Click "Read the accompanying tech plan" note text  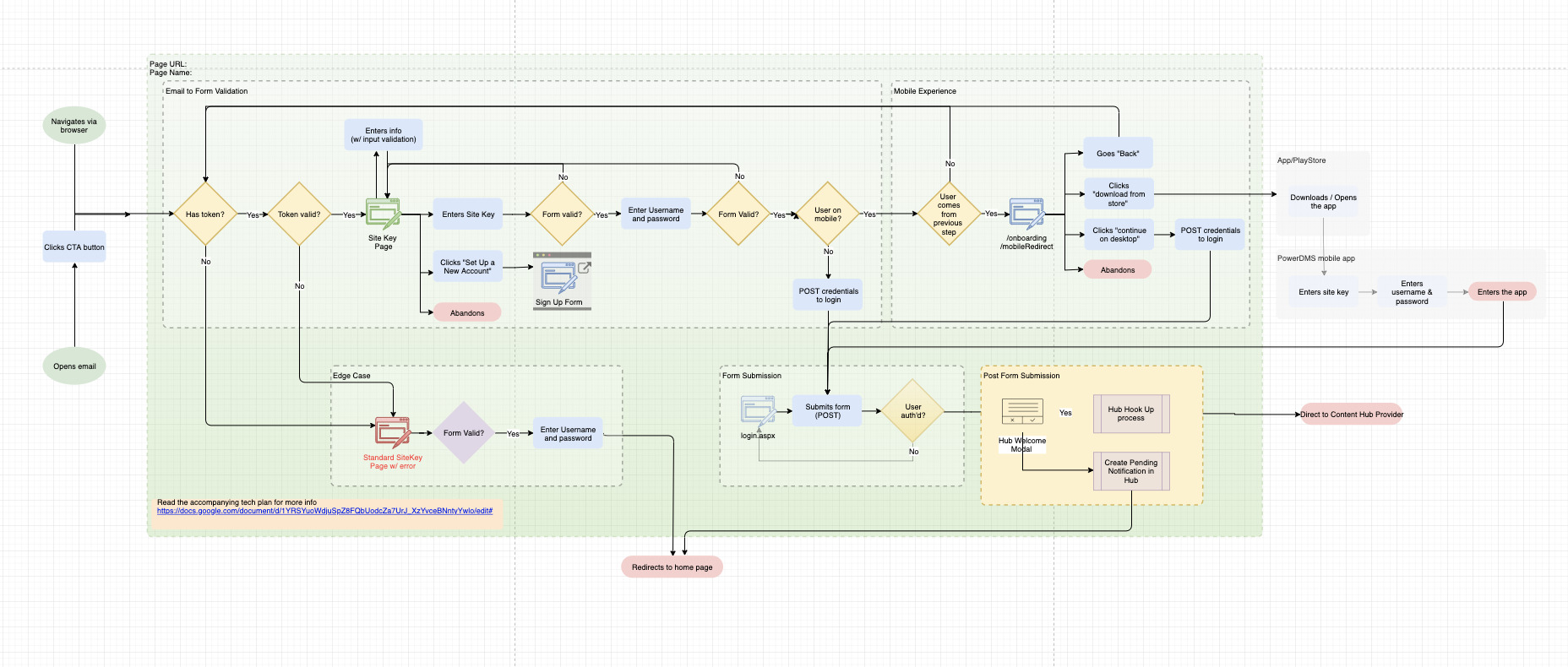(237, 502)
